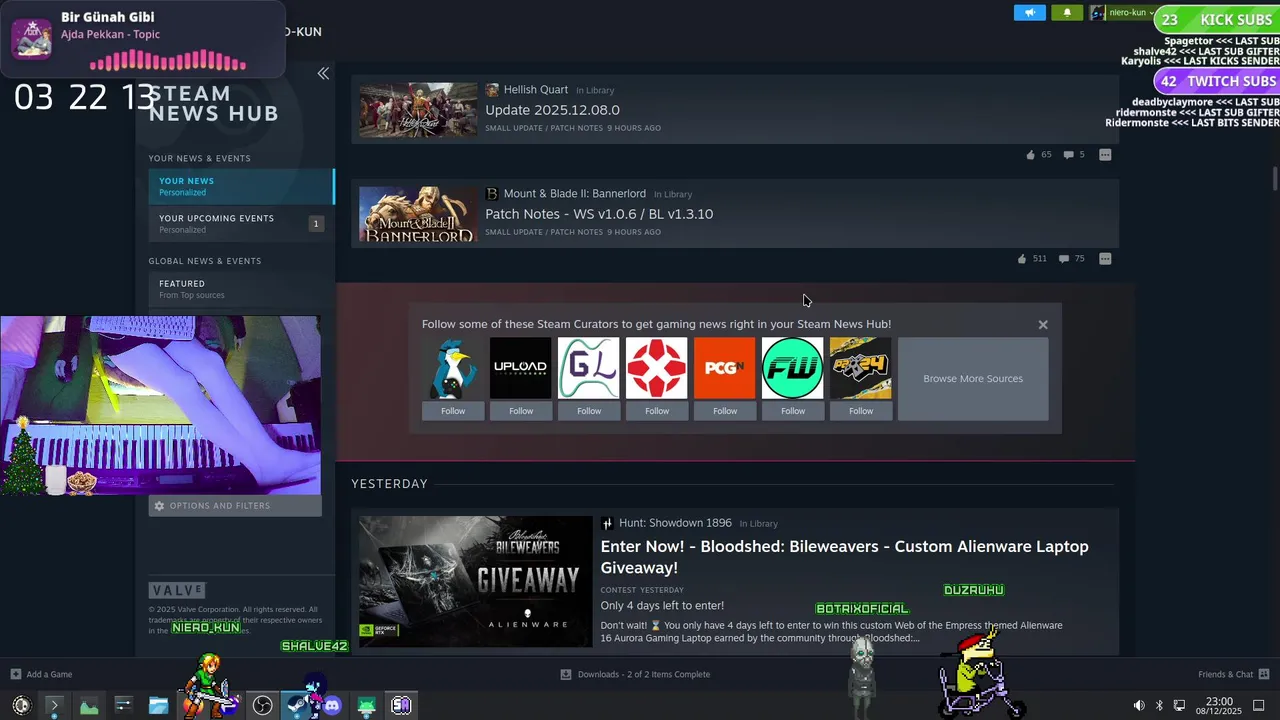This screenshot has width=1280, height=720.
Task: Follow the yellow-logo curator
Action: [861, 411]
